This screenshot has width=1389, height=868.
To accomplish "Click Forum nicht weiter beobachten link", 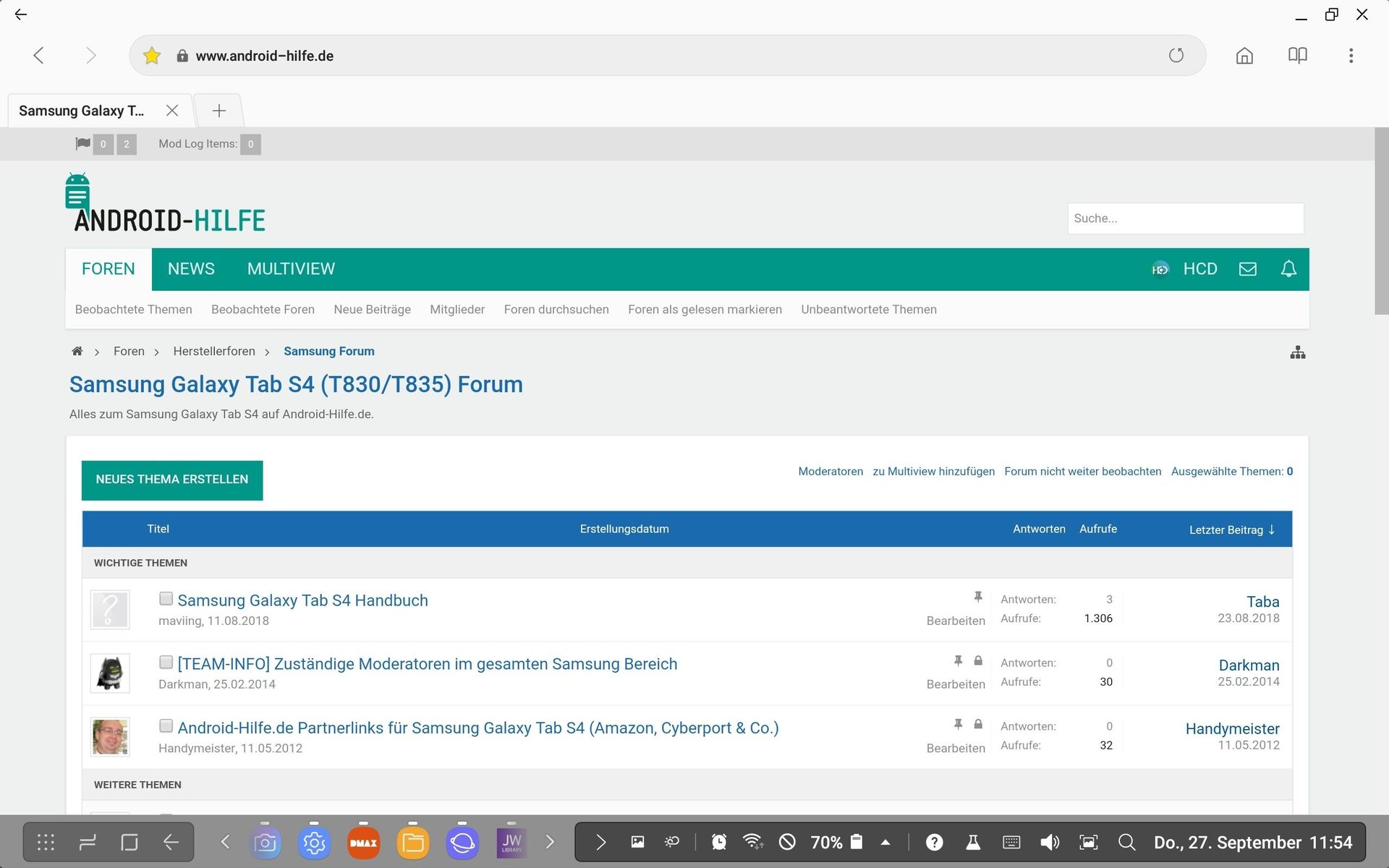I will 1082,472.
